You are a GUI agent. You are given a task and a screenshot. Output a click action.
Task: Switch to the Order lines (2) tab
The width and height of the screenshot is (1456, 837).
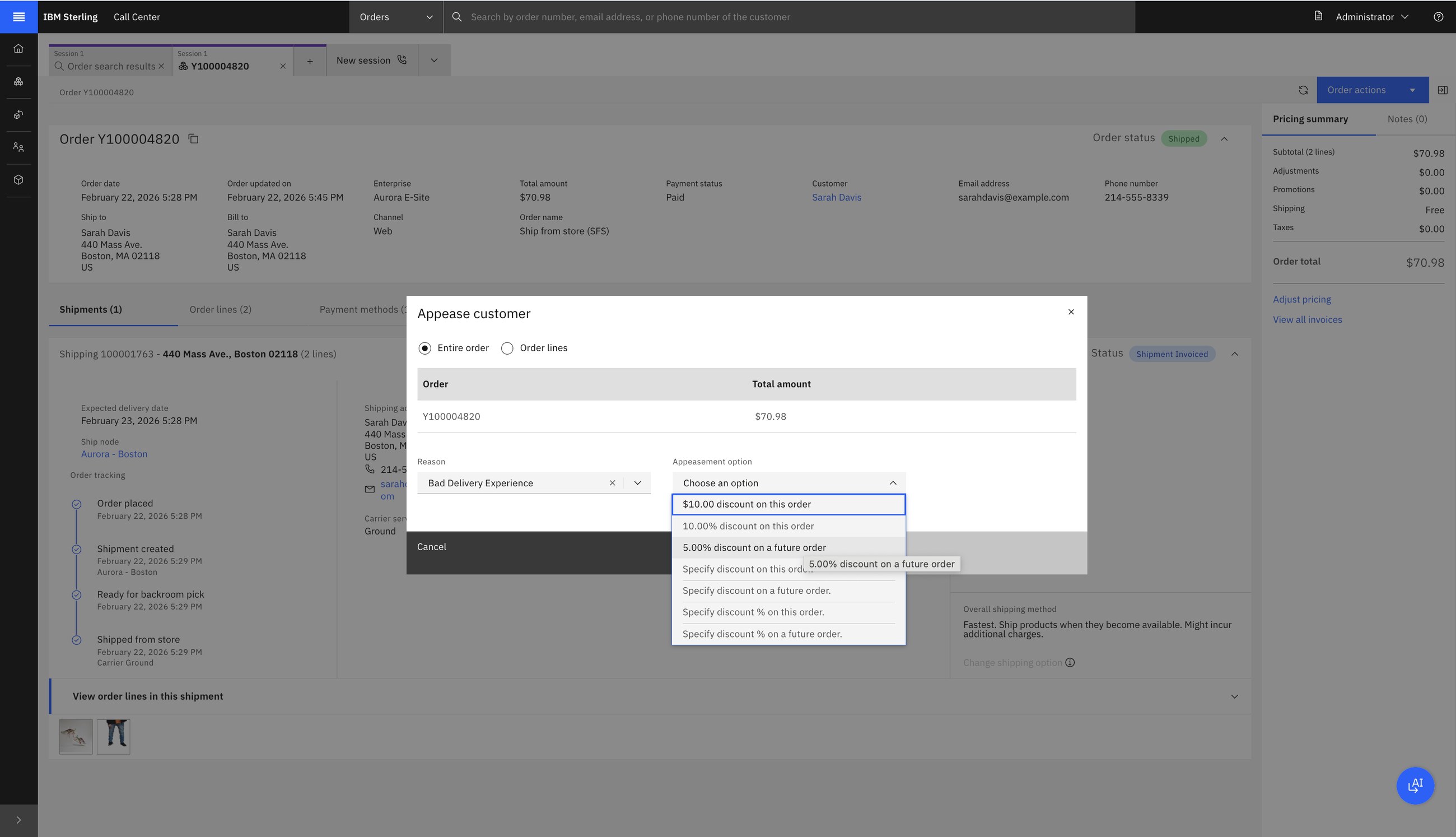click(x=221, y=309)
